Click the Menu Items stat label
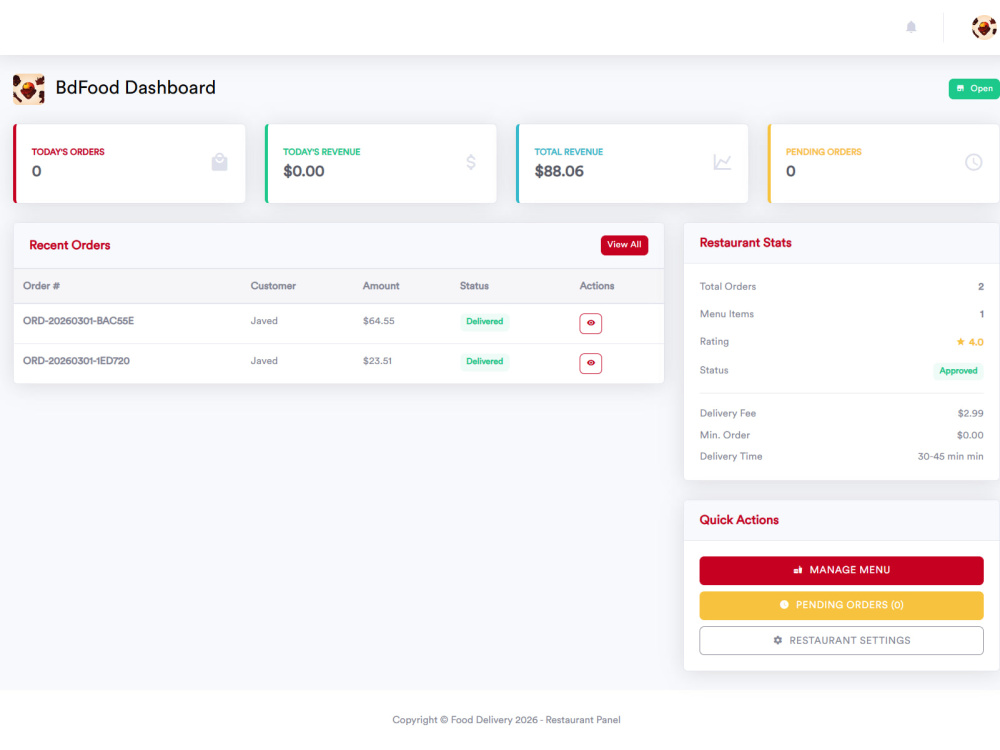 coord(726,314)
